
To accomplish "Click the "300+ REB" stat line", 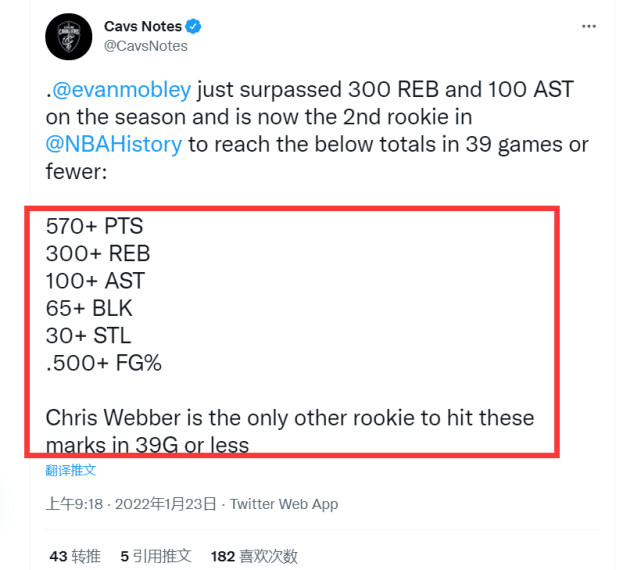I will pyautogui.click(x=97, y=254).
